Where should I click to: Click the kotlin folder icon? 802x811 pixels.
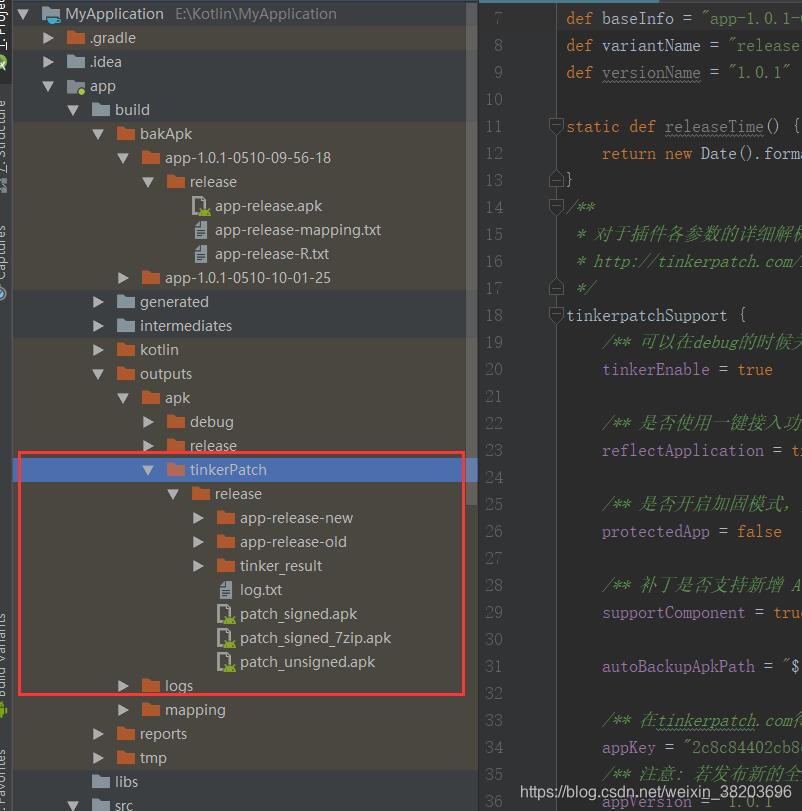[x=126, y=350]
